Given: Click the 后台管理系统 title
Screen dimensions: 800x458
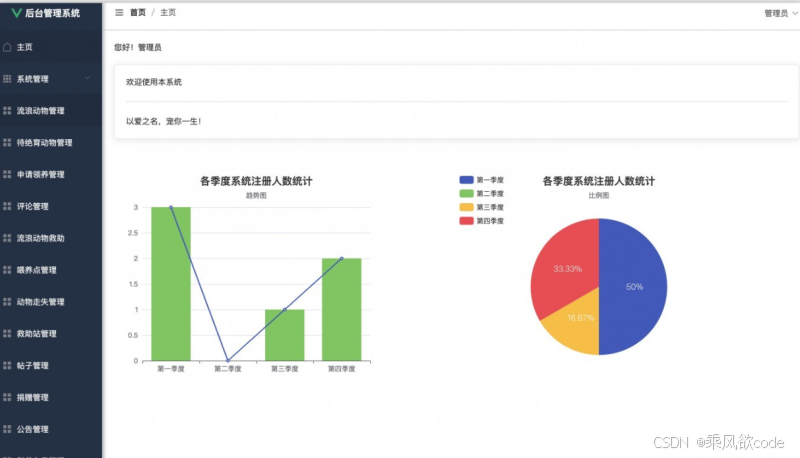Looking at the screenshot, I should pos(53,13).
